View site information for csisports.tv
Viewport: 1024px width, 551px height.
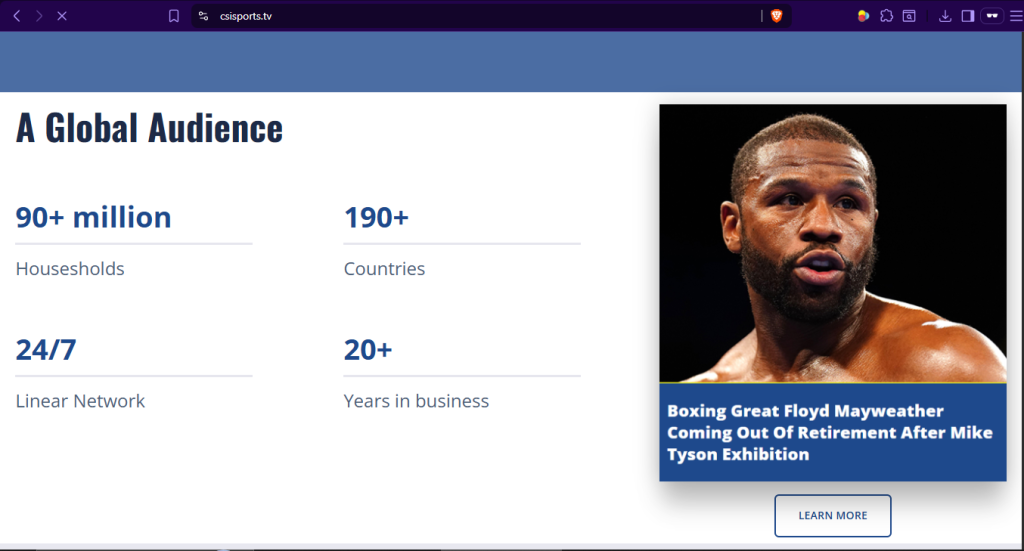[203, 16]
